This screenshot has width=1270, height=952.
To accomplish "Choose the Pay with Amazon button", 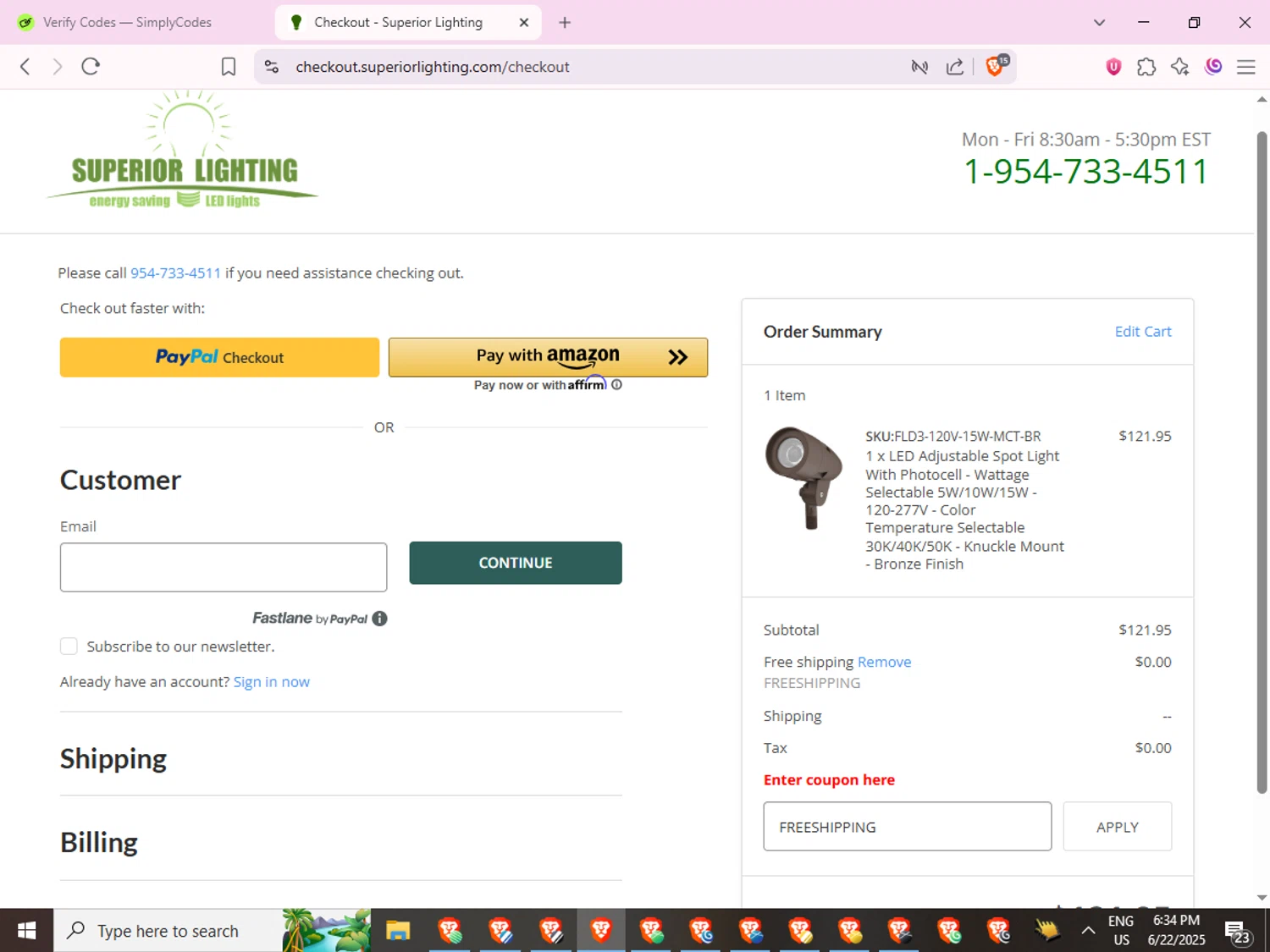I will click(x=548, y=357).
